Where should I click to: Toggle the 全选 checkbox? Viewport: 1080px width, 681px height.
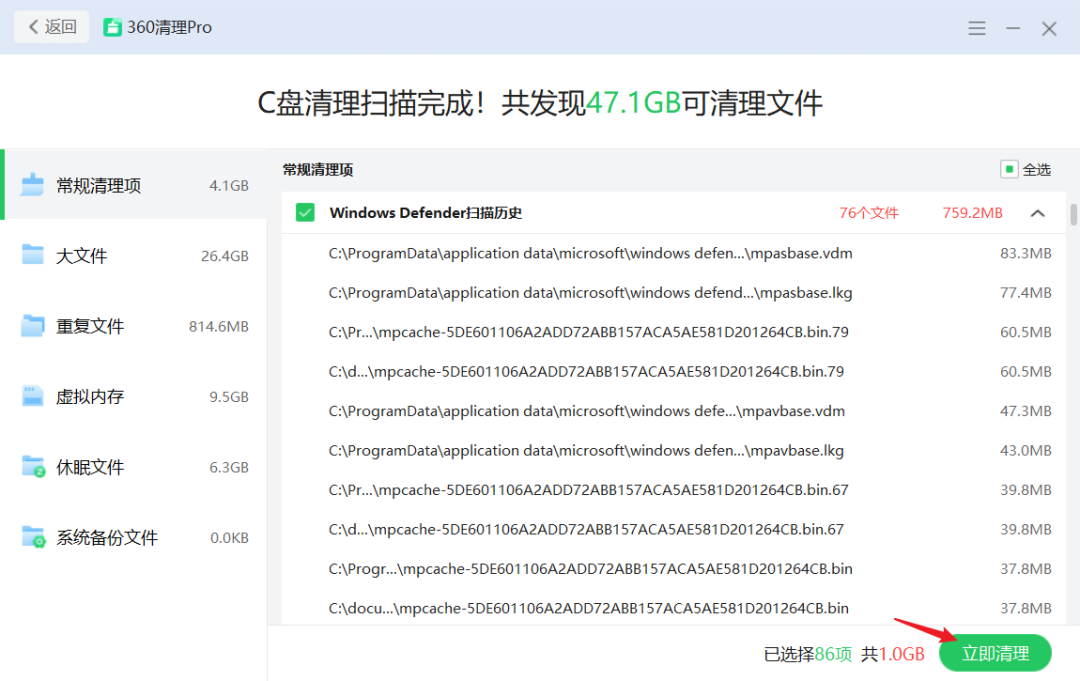pyautogui.click(x=1009, y=169)
